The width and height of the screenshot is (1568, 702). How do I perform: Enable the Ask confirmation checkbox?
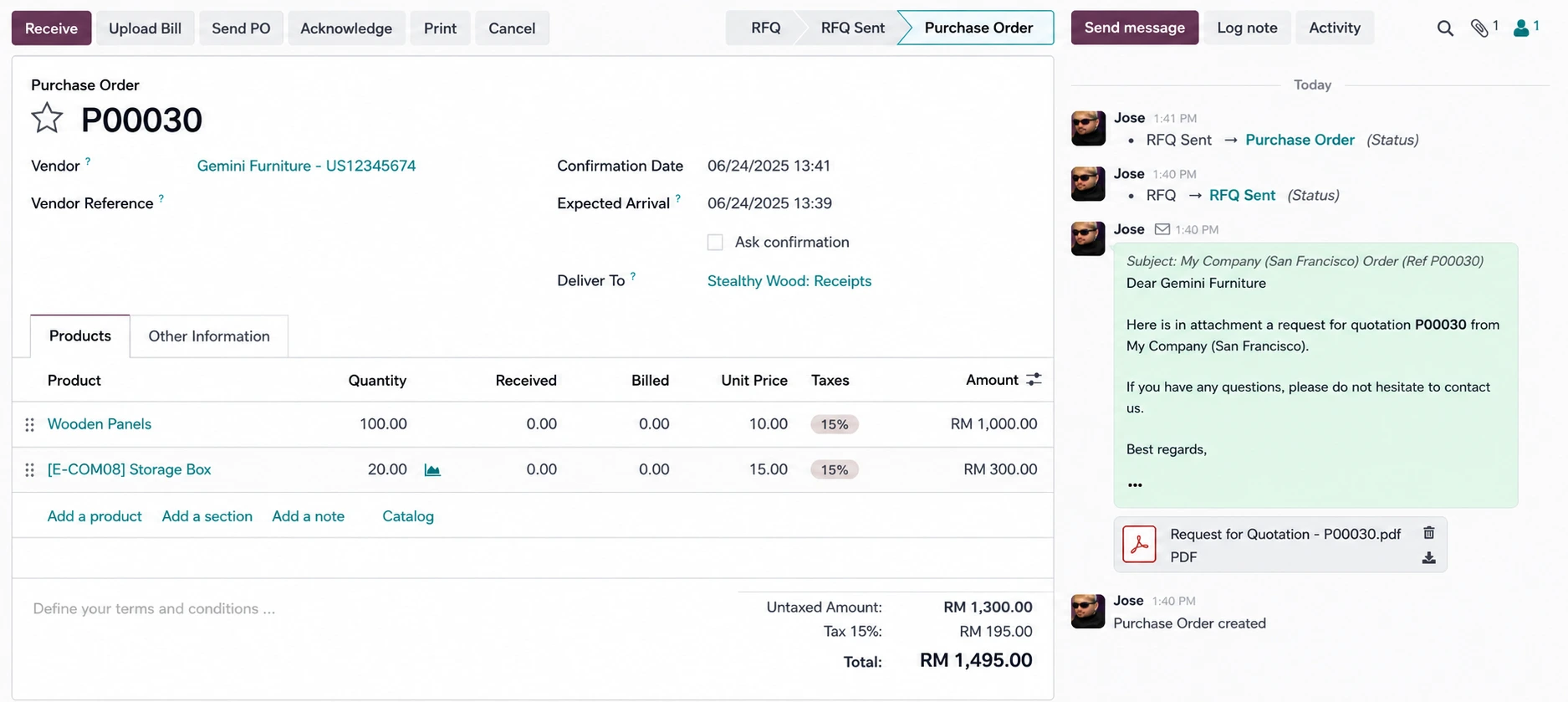[715, 243]
